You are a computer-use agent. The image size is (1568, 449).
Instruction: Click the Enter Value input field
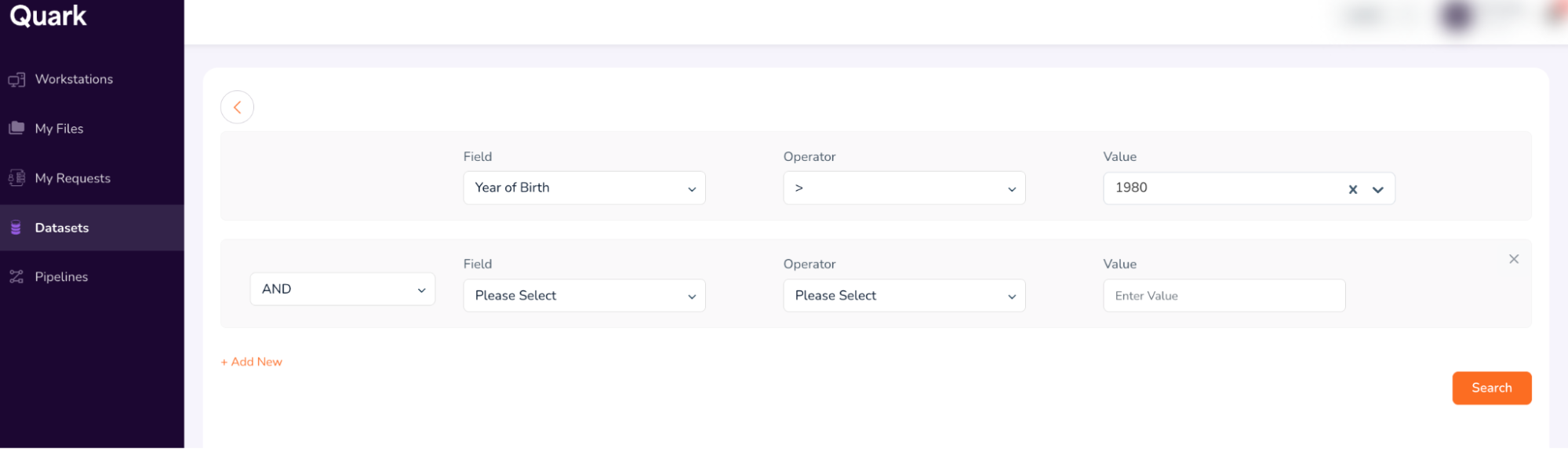click(1224, 296)
